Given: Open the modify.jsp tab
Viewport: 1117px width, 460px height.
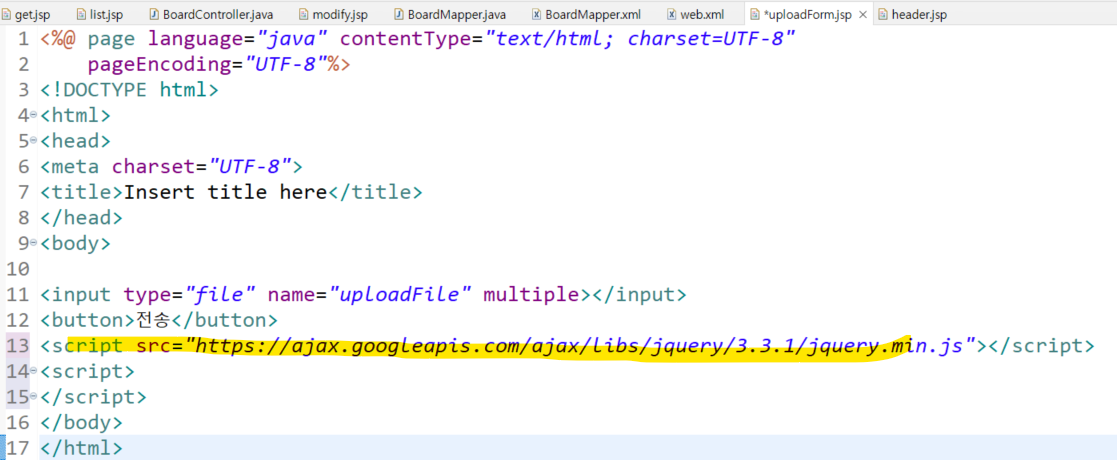Looking at the screenshot, I should (333, 14).
